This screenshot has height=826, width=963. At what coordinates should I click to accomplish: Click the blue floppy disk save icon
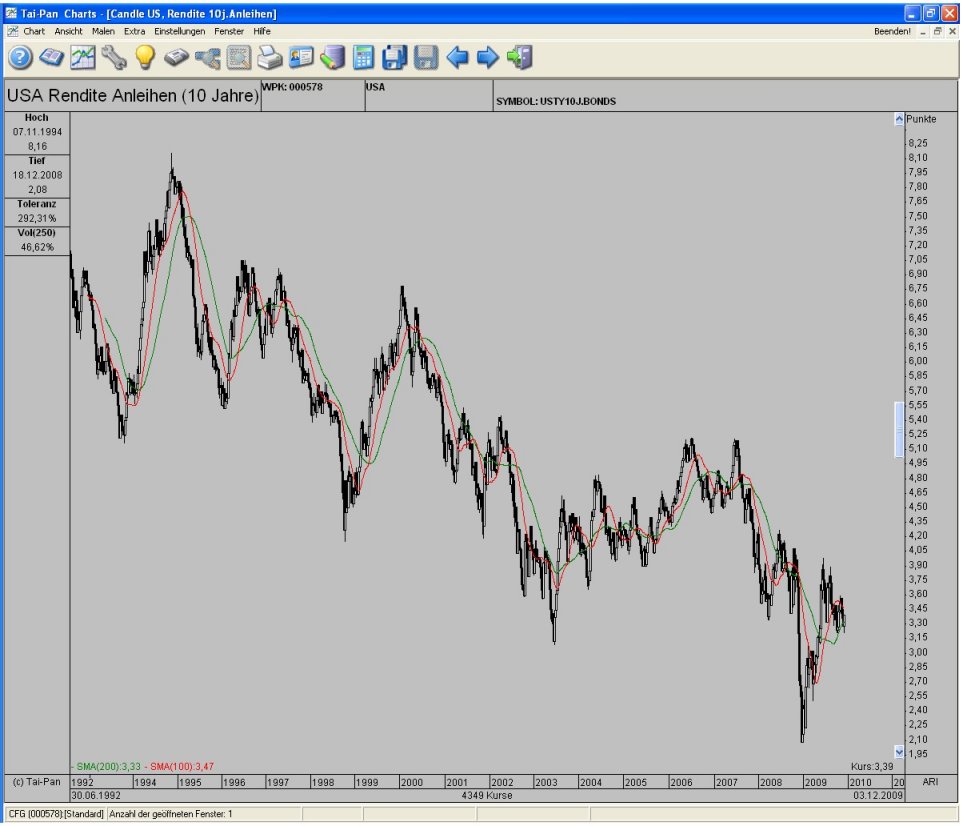click(x=394, y=58)
